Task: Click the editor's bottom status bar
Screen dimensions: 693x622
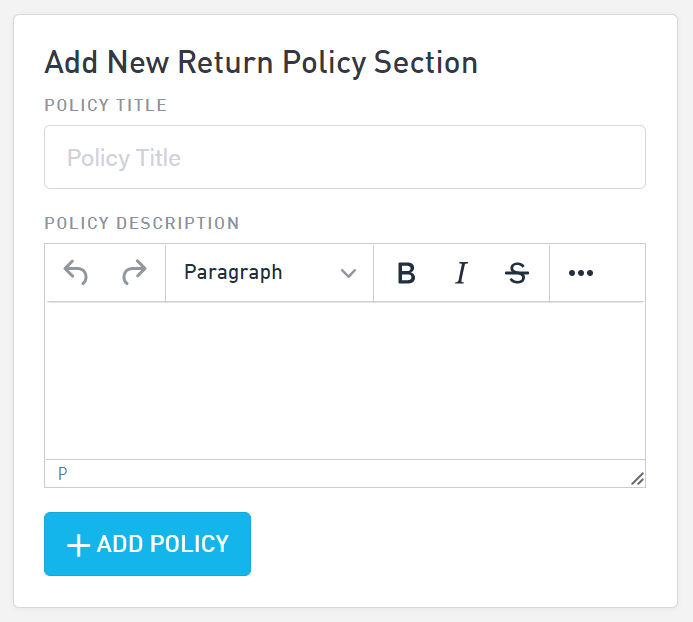Action: coord(340,474)
